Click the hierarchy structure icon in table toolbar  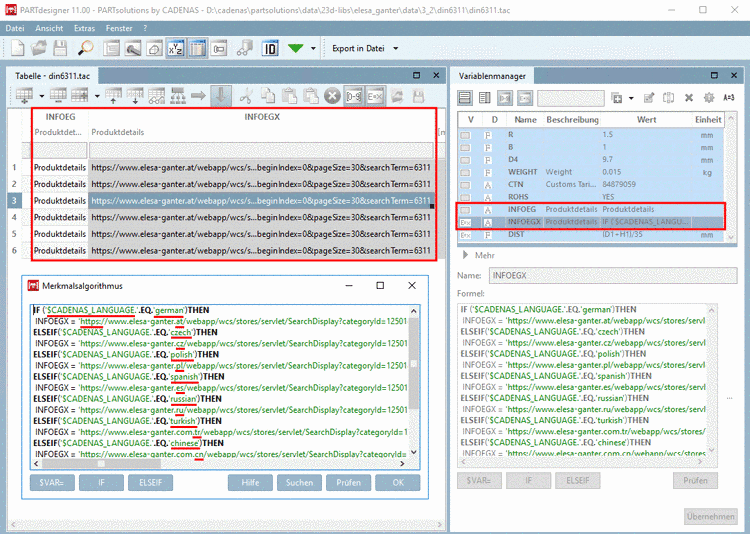pos(178,96)
